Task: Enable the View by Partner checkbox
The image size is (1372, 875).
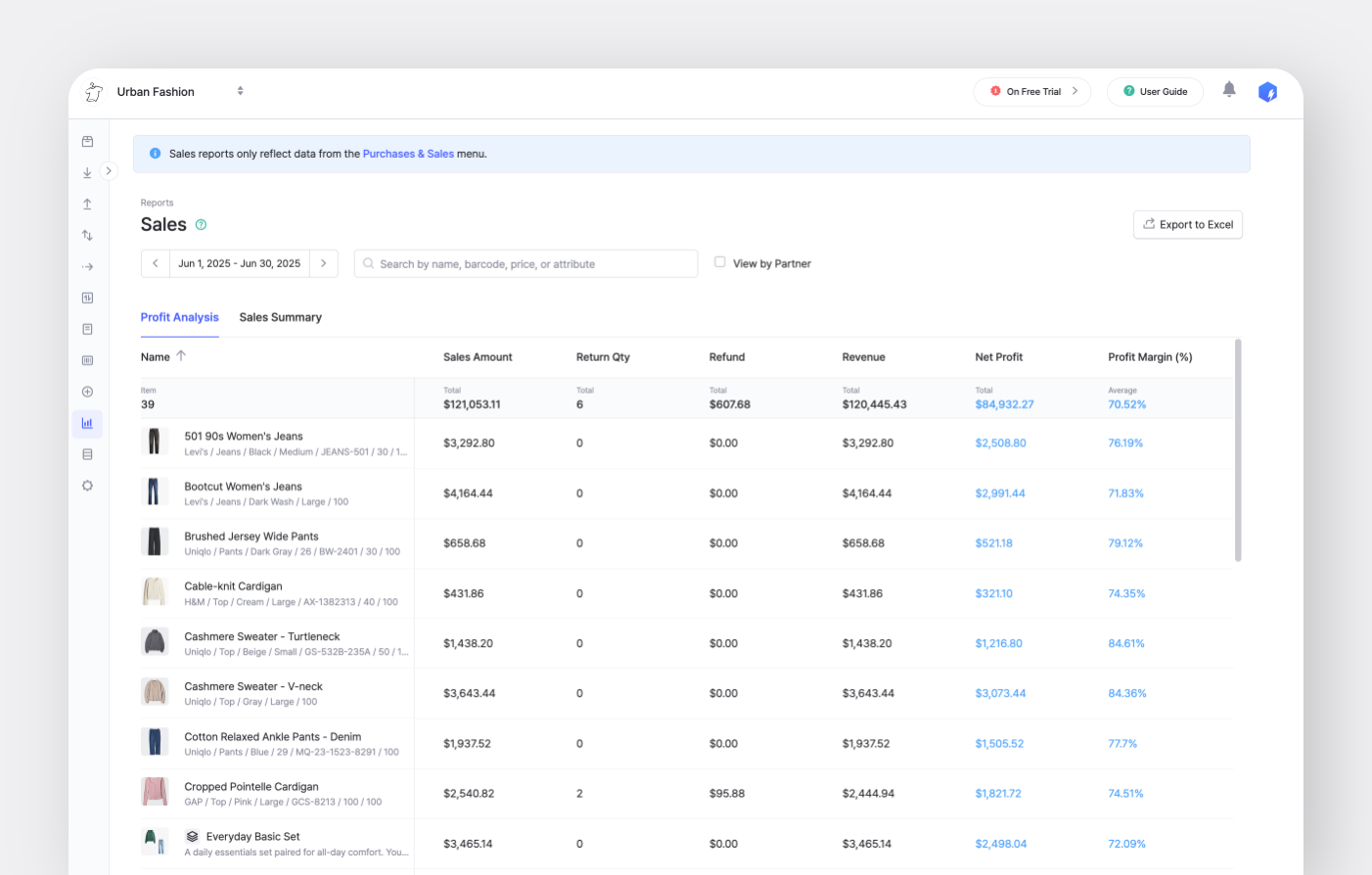Action: tap(720, 262)
